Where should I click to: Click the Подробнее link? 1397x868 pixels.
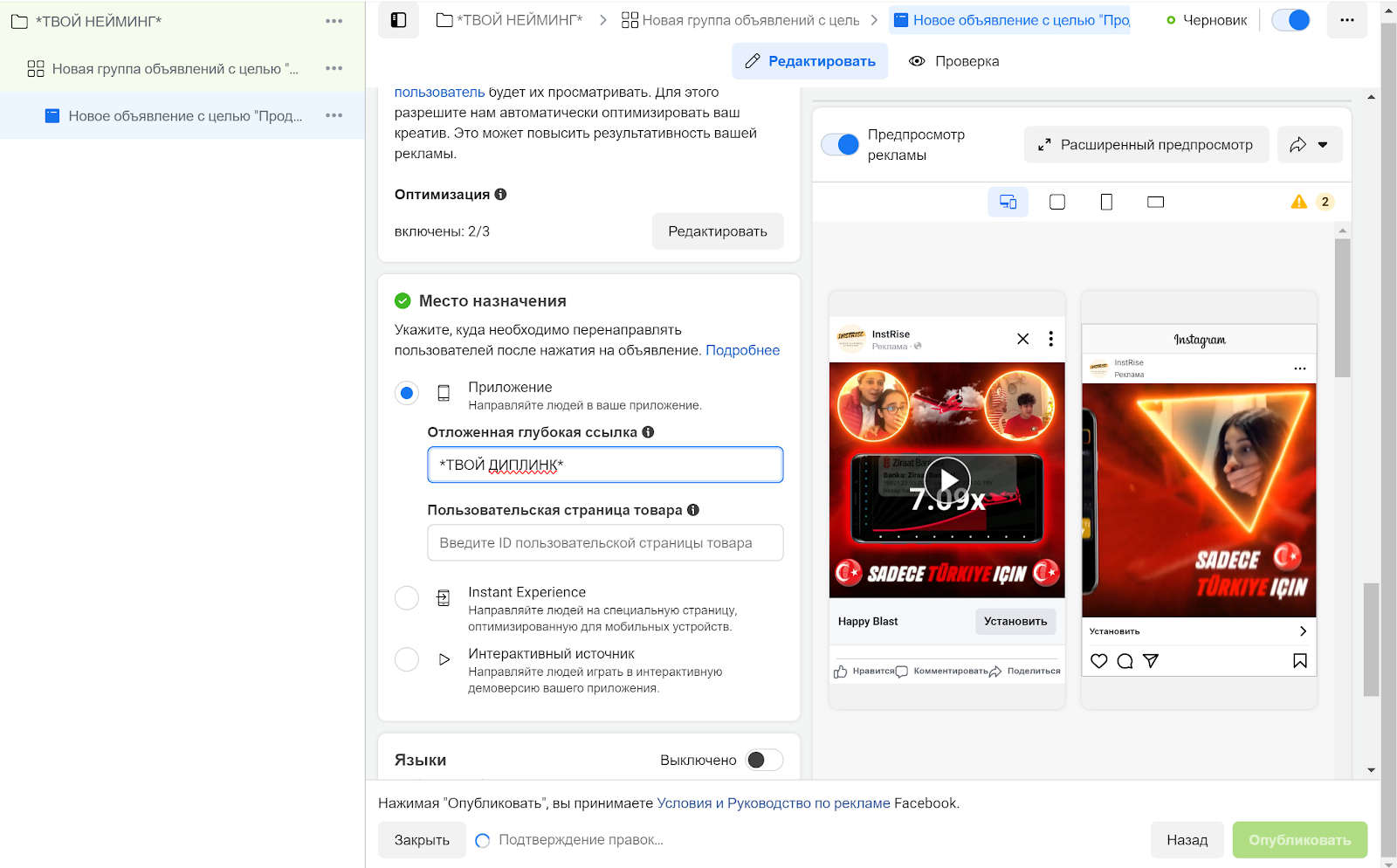tap(742, 350)
